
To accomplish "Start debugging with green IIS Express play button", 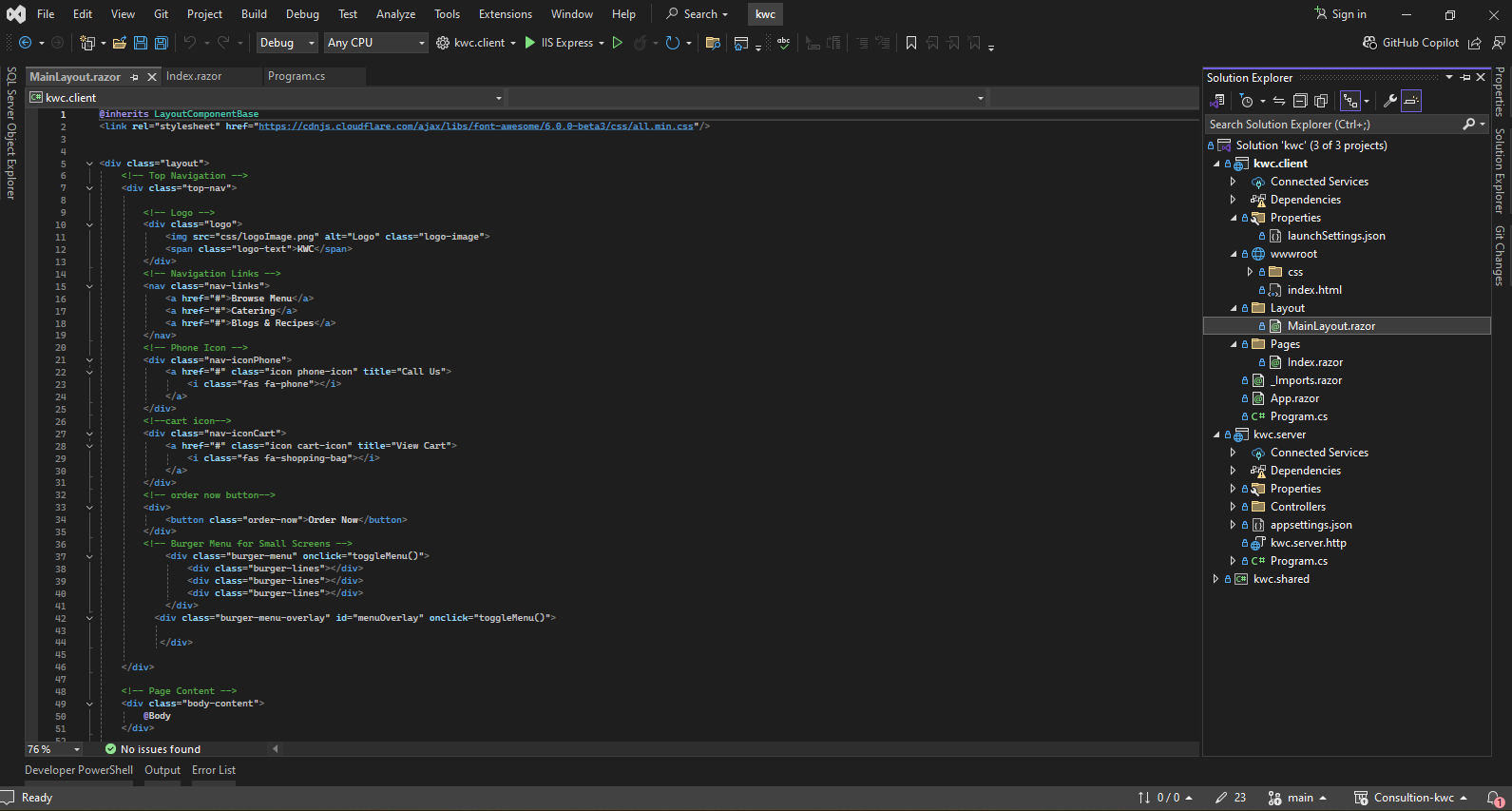I will 530,43.
